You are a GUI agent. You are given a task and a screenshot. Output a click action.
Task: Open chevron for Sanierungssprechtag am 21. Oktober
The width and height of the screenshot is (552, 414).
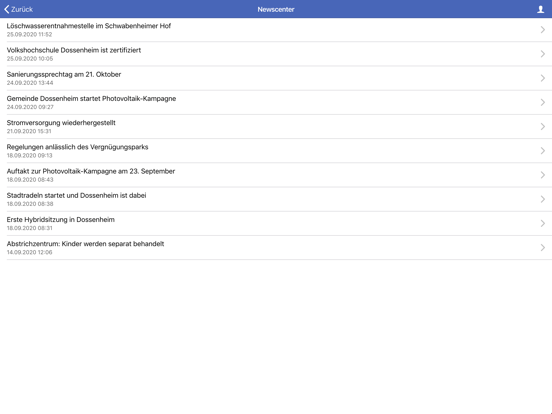[x=542, y=78]
